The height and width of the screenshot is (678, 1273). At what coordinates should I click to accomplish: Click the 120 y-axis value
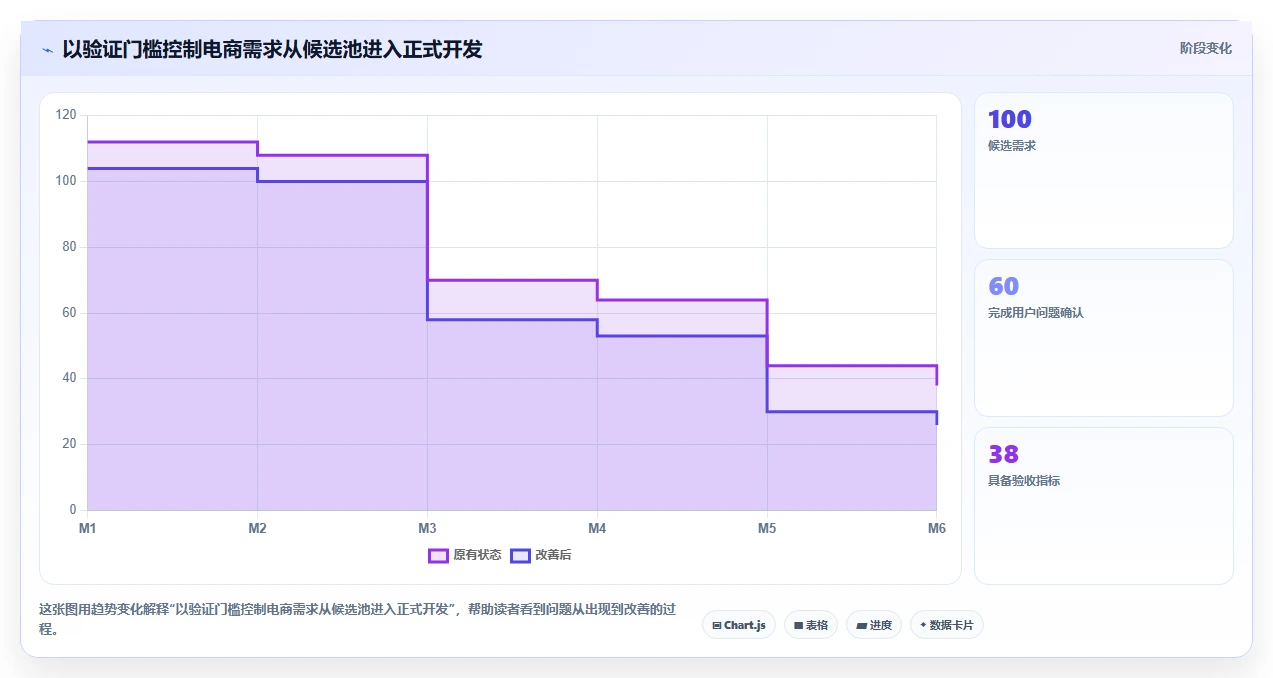pyautogui.click(x=66, y=115)
